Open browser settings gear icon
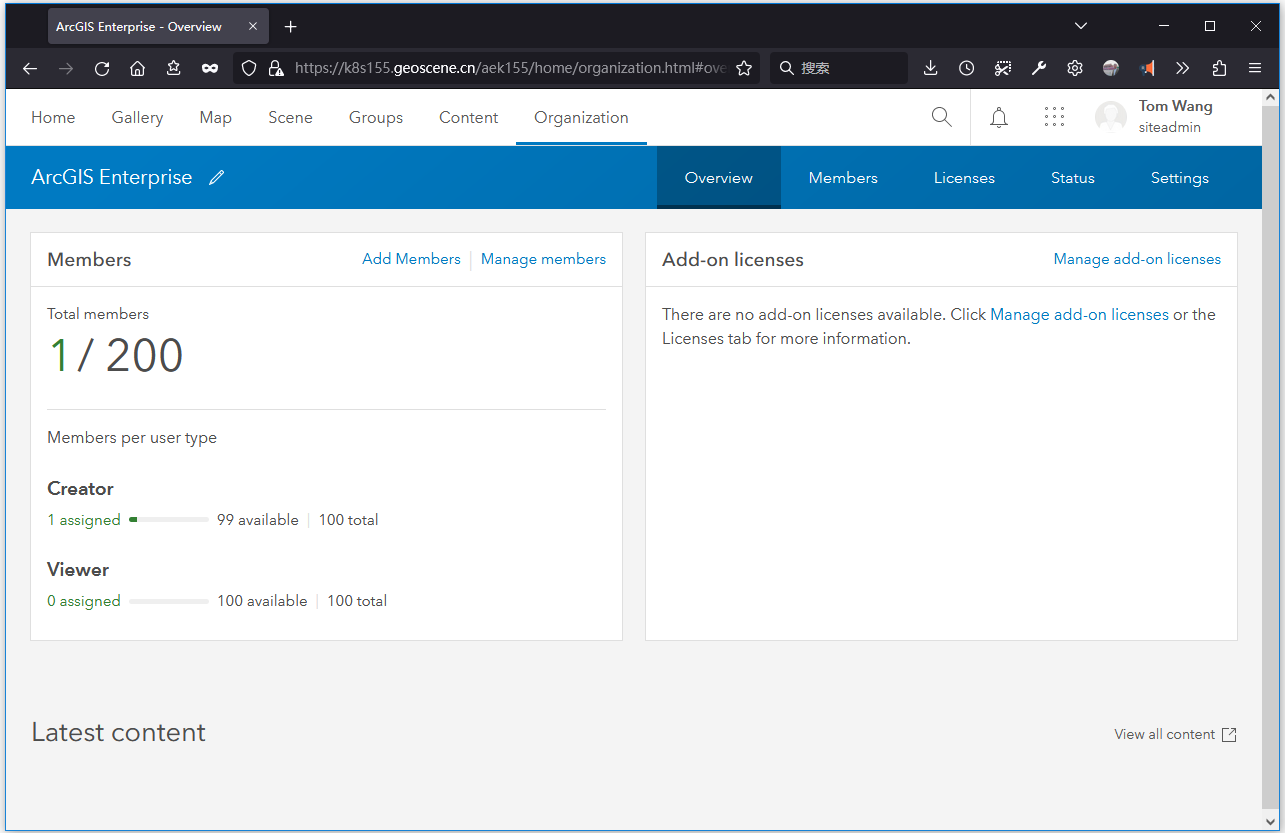Viewport: 1285px width, 833px height. click(x=1075, y=68)
